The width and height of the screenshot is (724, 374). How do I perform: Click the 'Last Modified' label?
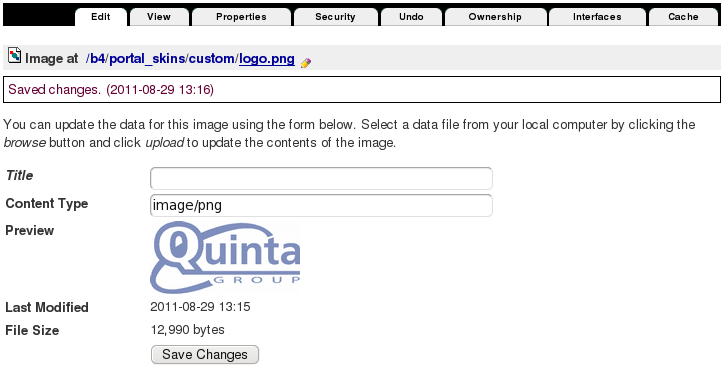pos(47,308)
